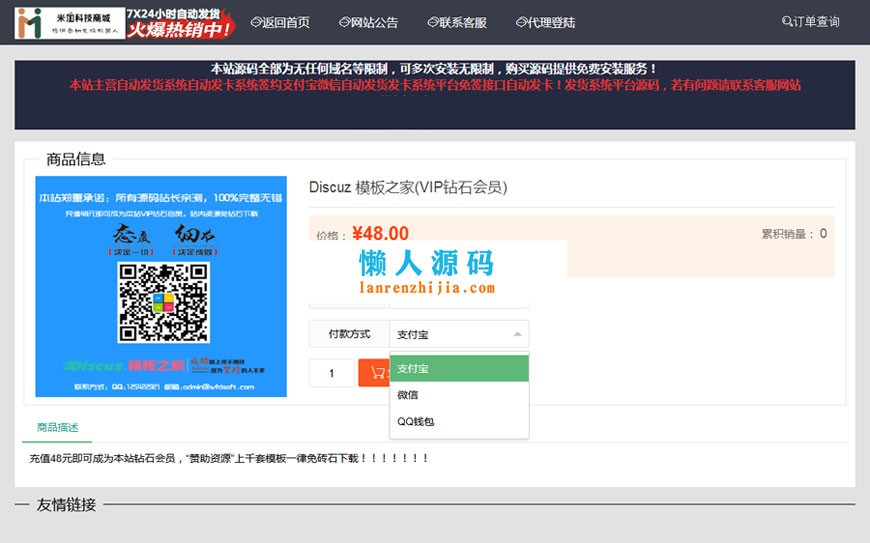Viewport: 870px width, 543px height.
Task: Click the magnifier icon beside 订单查询
Action: [787, 22]
